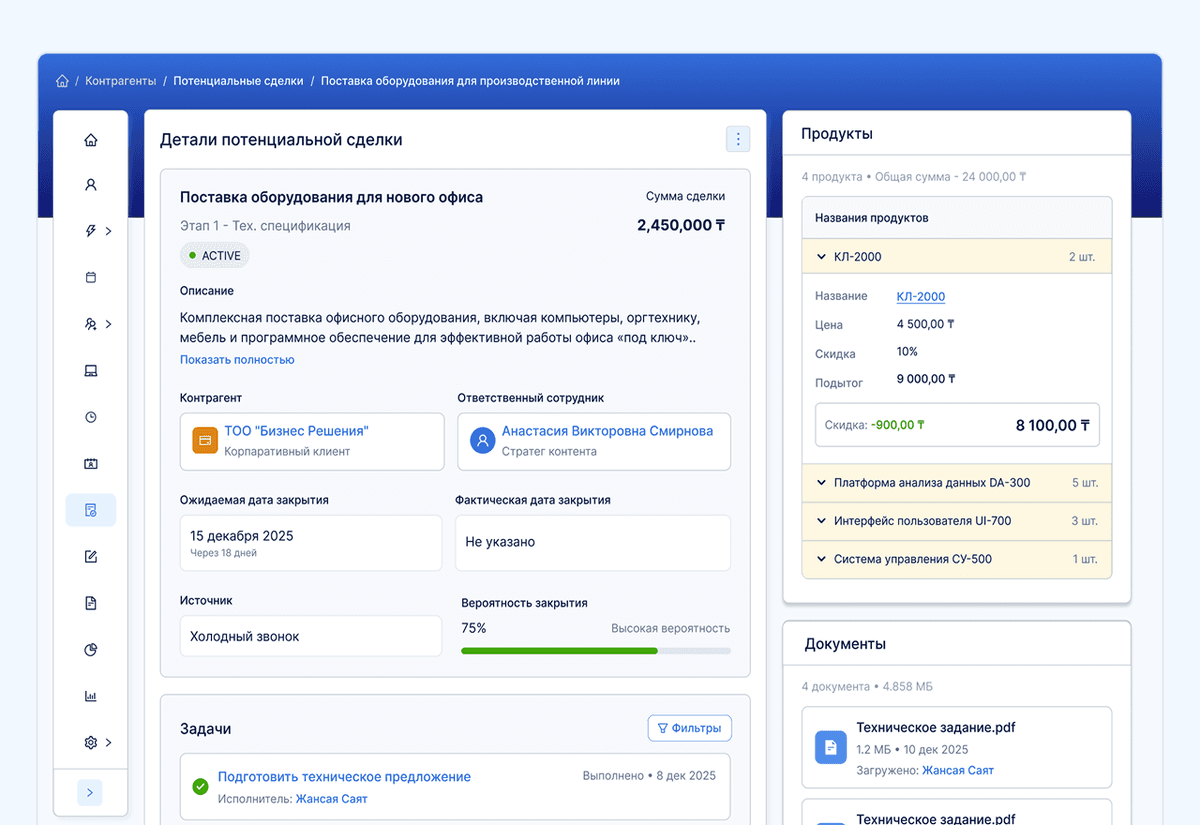This screenshot has height=825, width=1200.
Task: Click the edit pencil icon in sidebar
Action: (91, 556)
